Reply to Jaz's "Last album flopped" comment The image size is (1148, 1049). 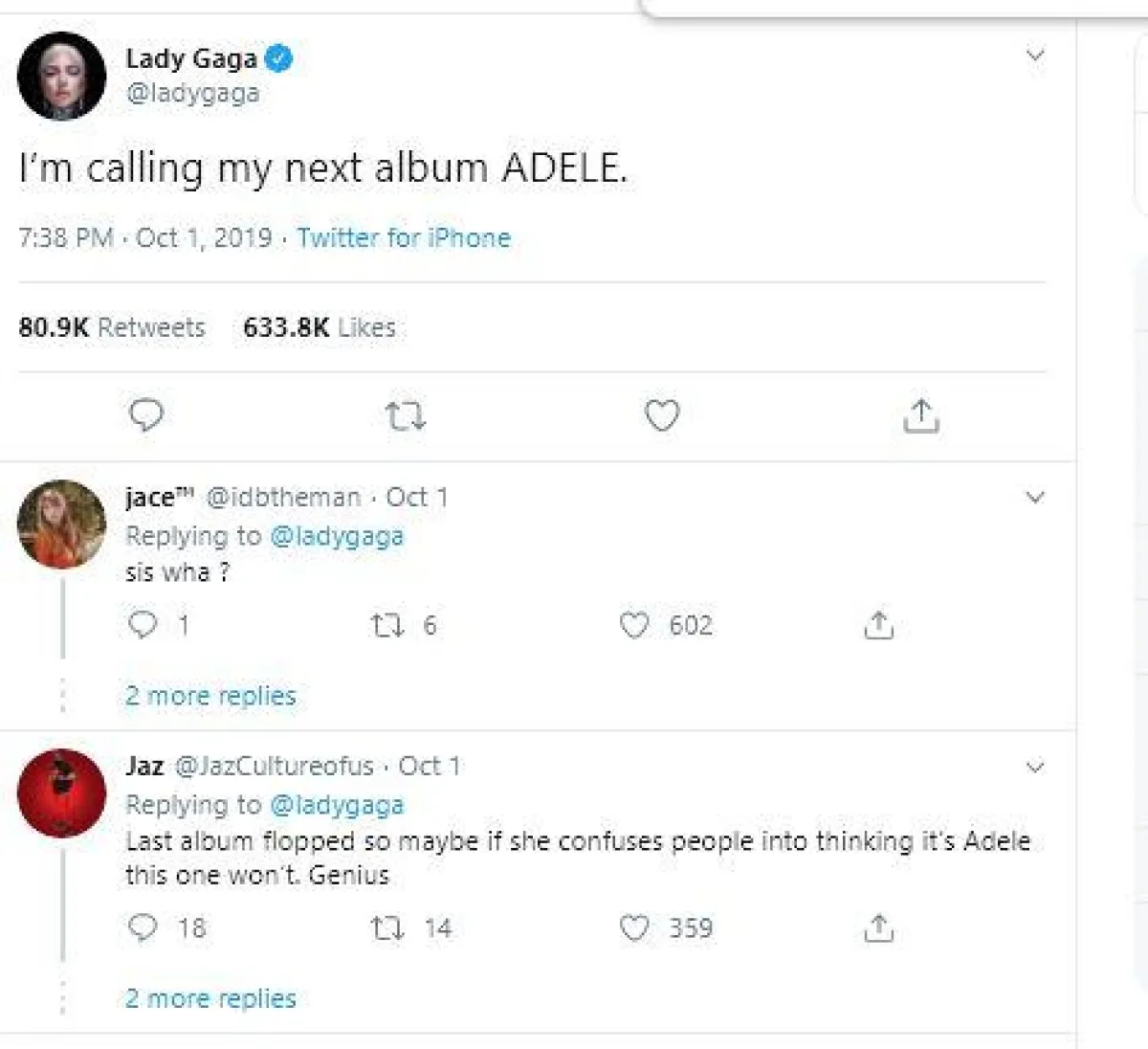point(143,927)
